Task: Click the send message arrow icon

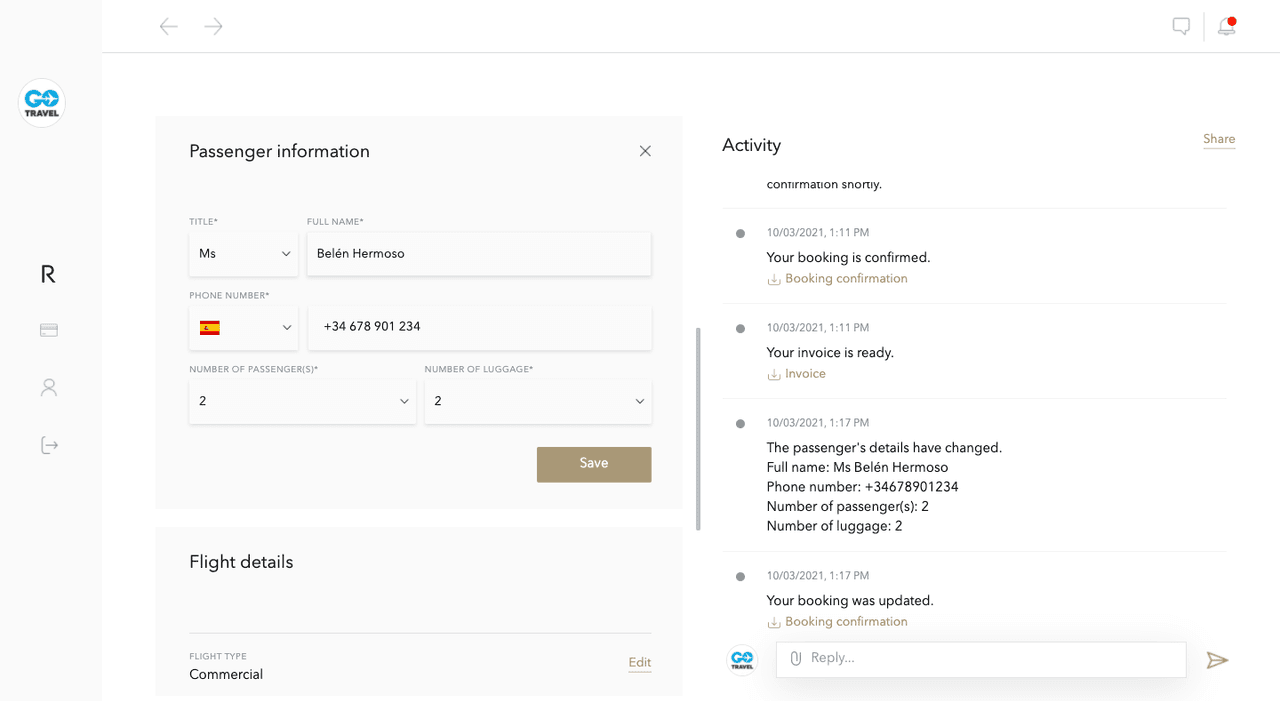Action: coord(1216,660)
